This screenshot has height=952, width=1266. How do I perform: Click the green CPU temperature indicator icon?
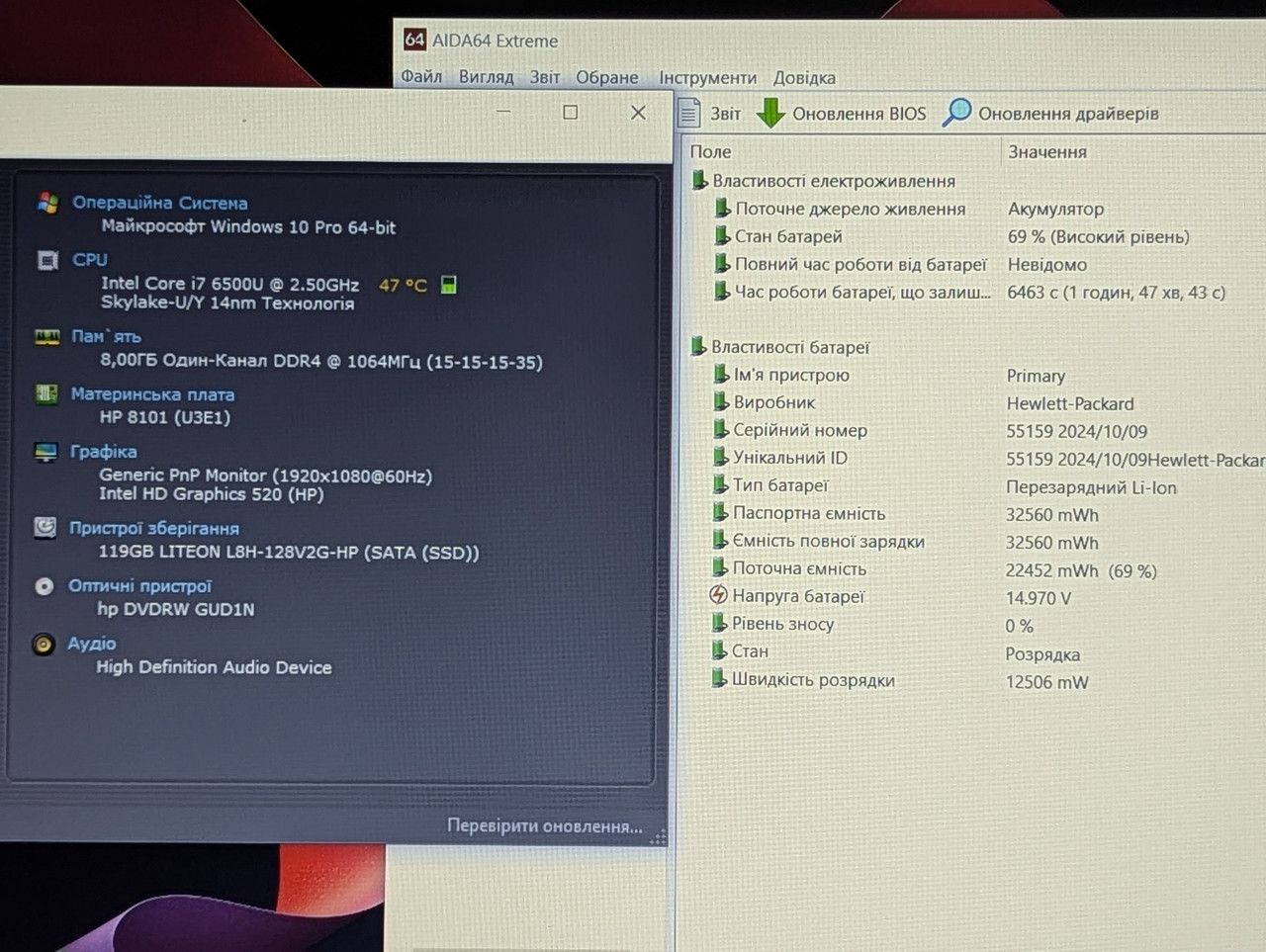pyautogui.click(x=448, y=285)
